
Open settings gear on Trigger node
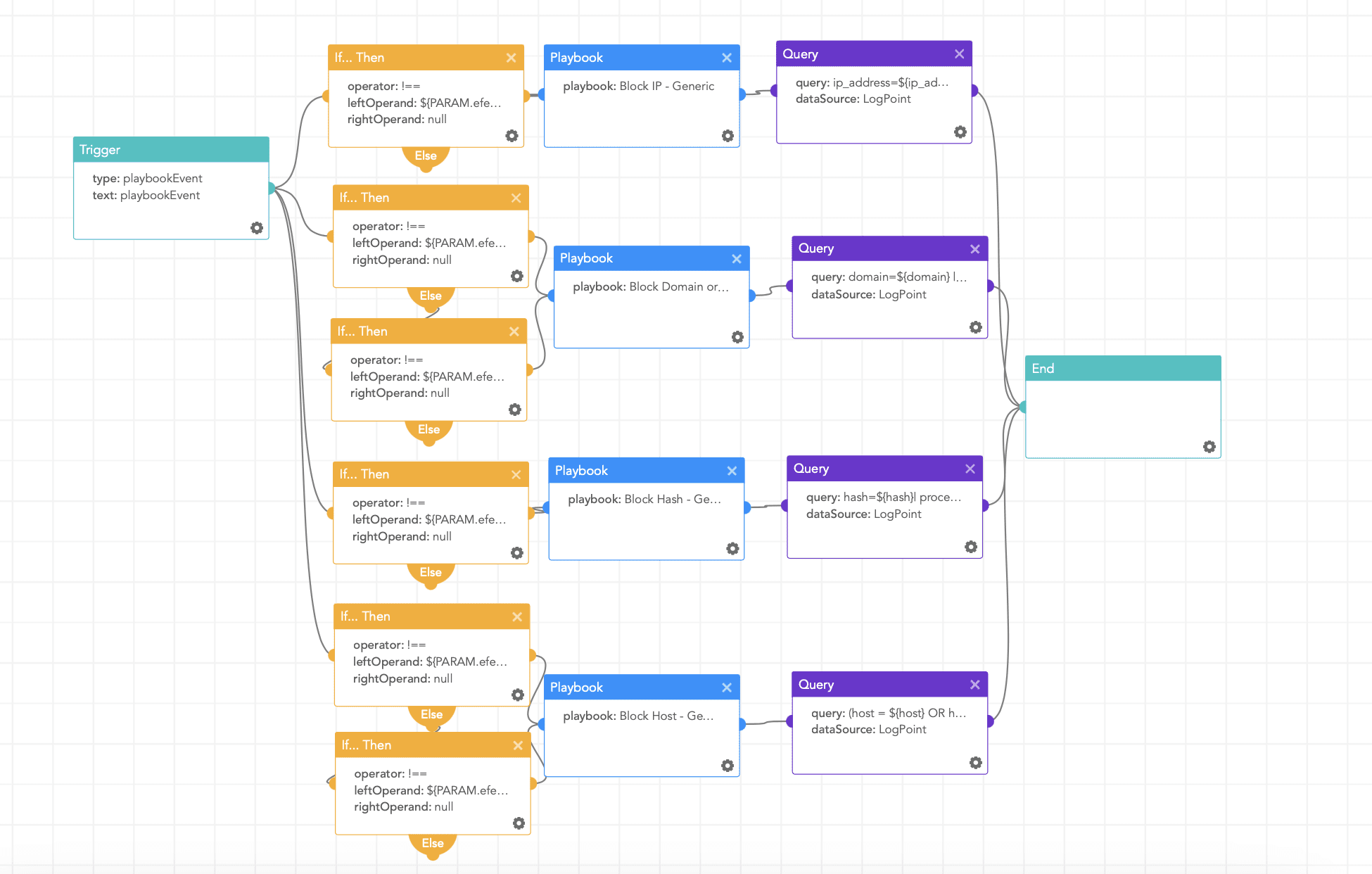coord(257,227)
